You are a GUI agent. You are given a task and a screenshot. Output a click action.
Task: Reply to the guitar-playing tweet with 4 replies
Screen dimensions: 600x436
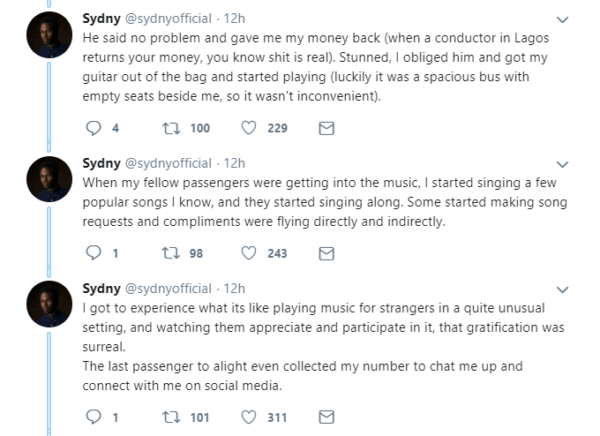(93, 128)
